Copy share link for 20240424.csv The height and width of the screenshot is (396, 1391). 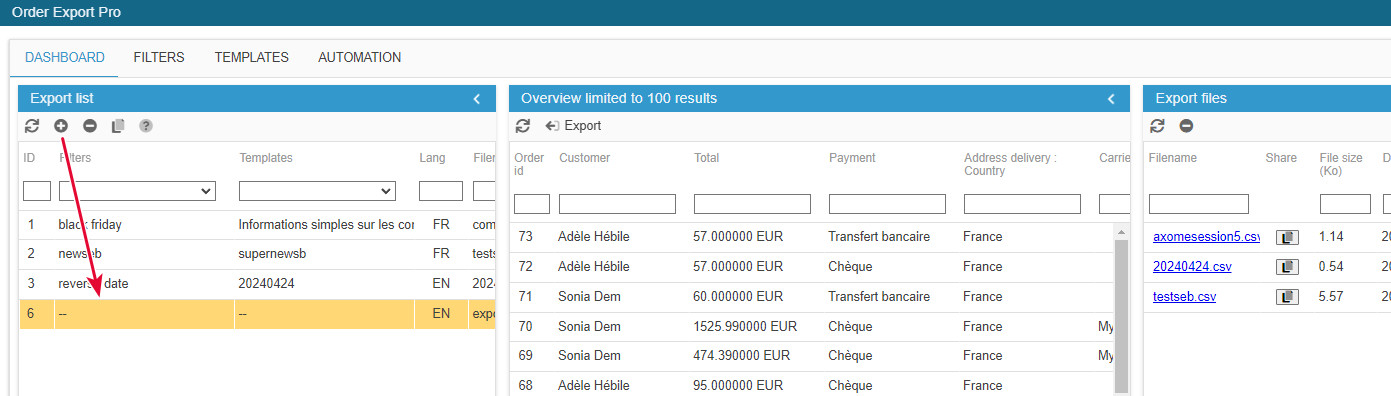[x=1287, y=267]
